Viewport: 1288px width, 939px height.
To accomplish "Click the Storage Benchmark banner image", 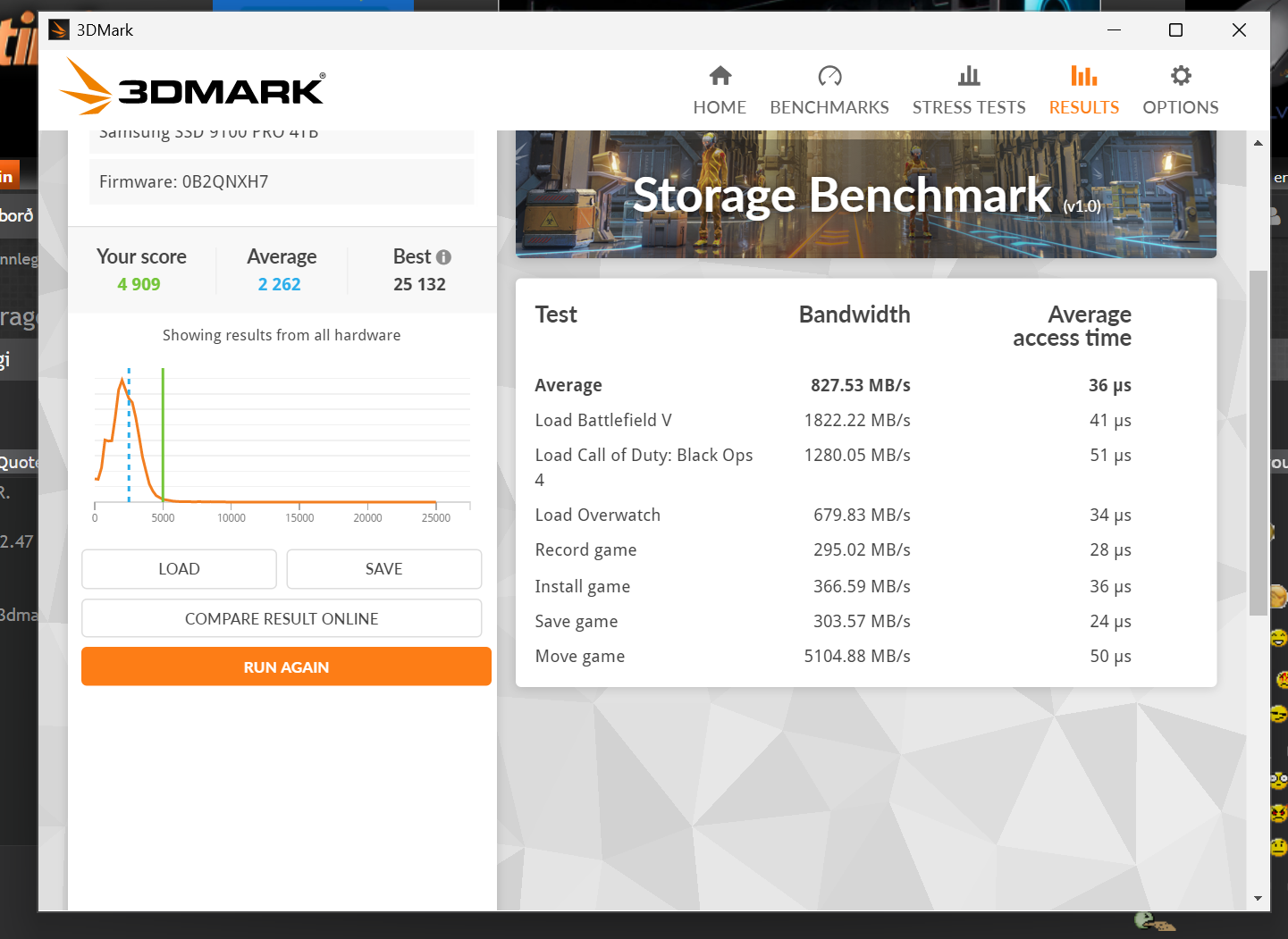I will [x=865, y=195].
